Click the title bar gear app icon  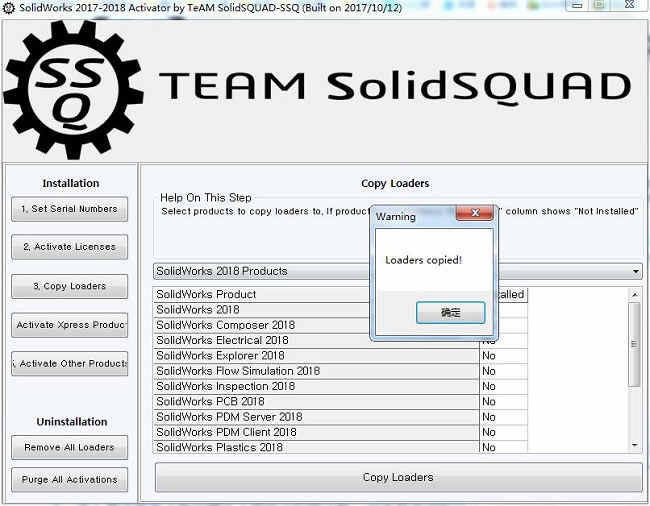point(9,8)
